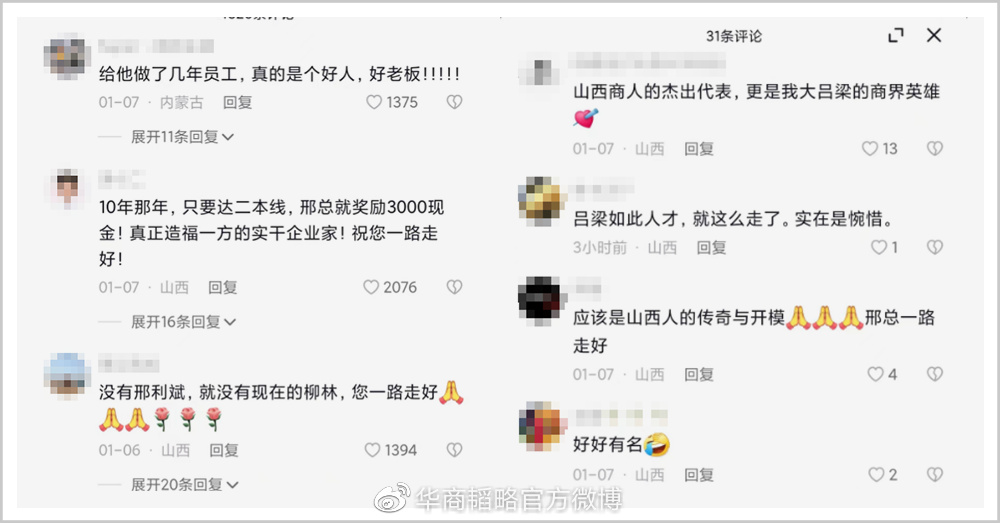Expand the 展开20条回复 replies
The width and height of the screenshot is (1000, 523).
click(x=185, y=485)
